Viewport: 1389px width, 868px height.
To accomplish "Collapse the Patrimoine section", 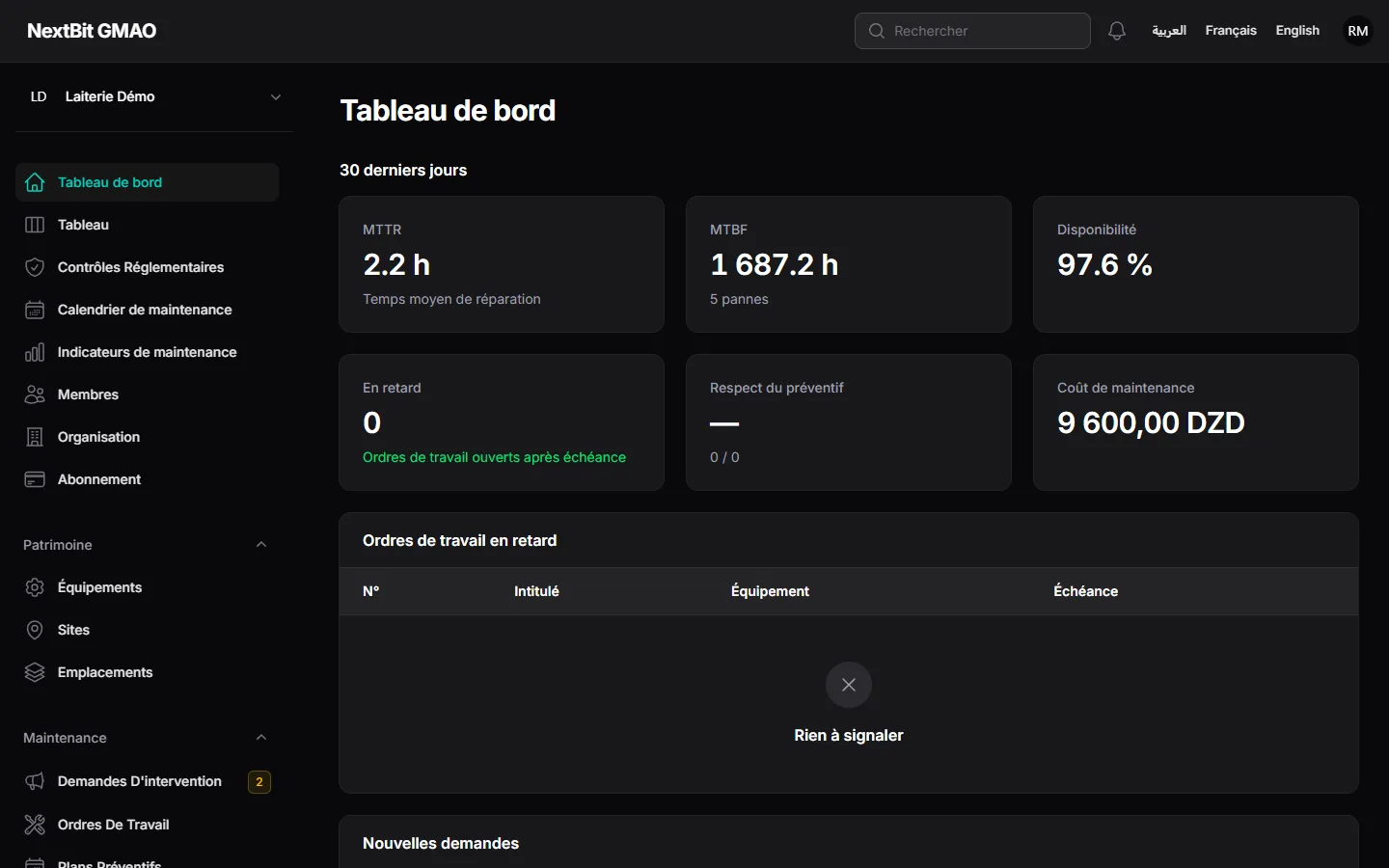I will tap(261, 545).
